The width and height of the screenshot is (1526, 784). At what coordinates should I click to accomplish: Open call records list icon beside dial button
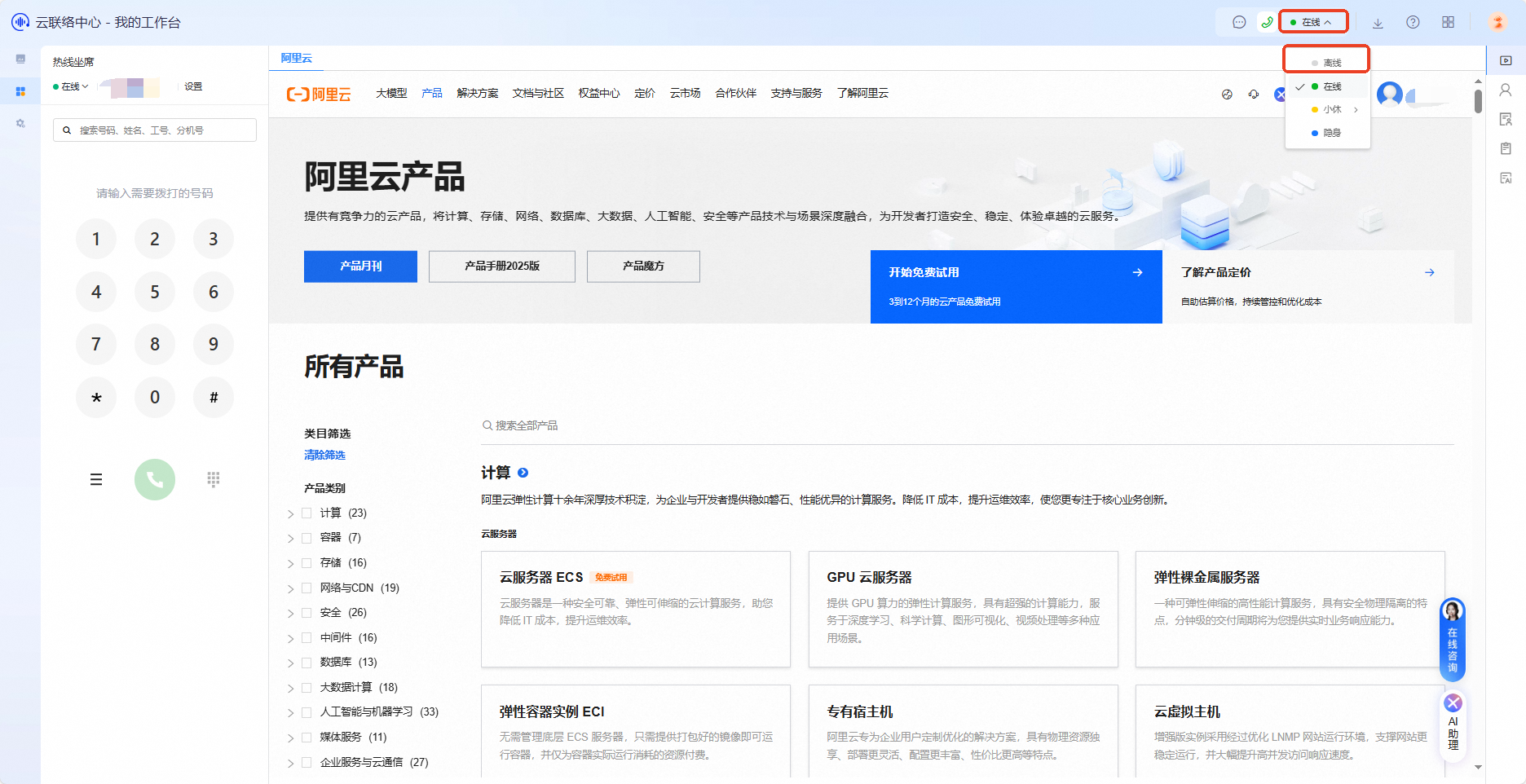pos(96,479)
